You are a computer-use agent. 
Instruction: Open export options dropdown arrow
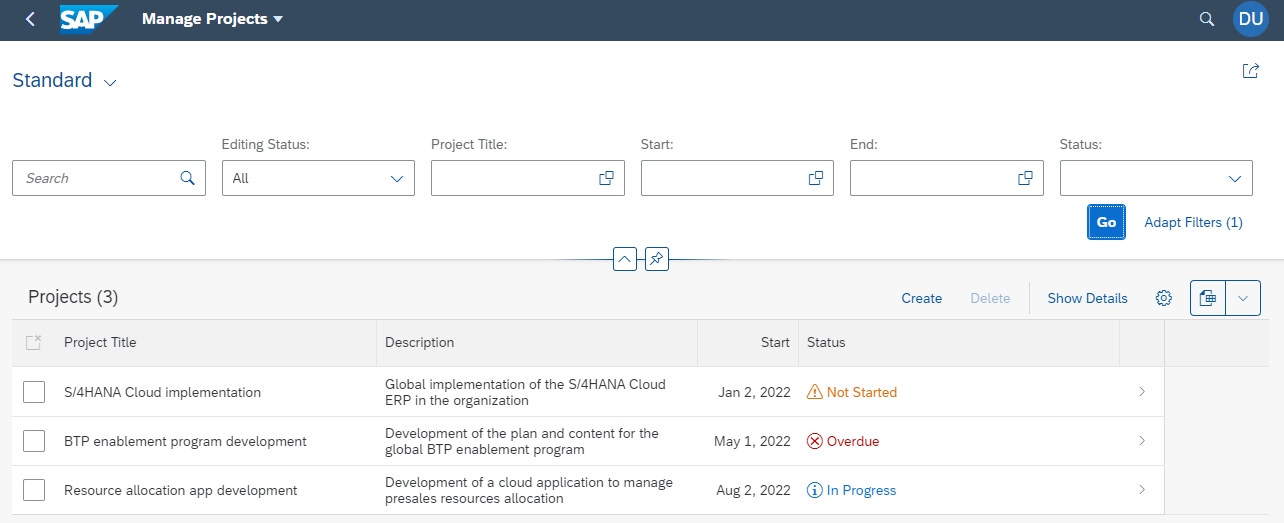pos(1243,298)
